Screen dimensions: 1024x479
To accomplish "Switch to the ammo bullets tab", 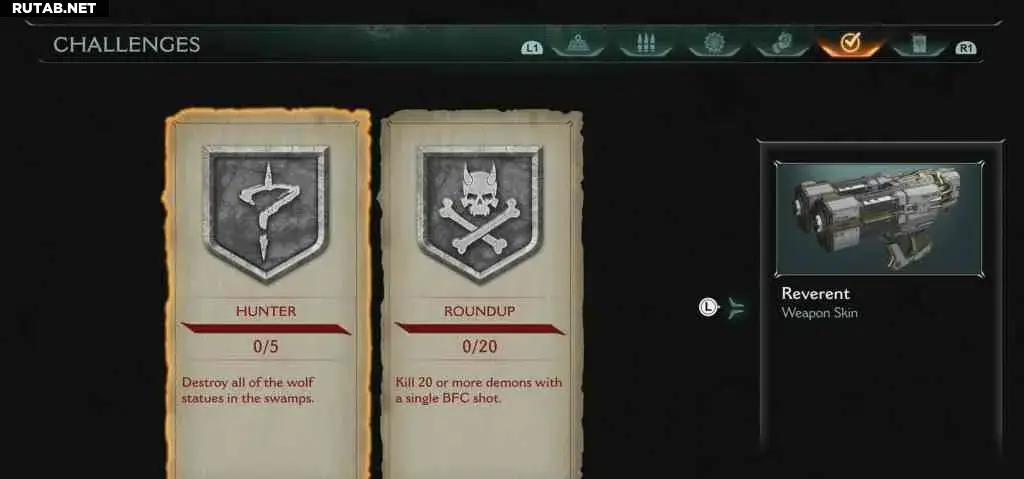I will pos(645,44).
